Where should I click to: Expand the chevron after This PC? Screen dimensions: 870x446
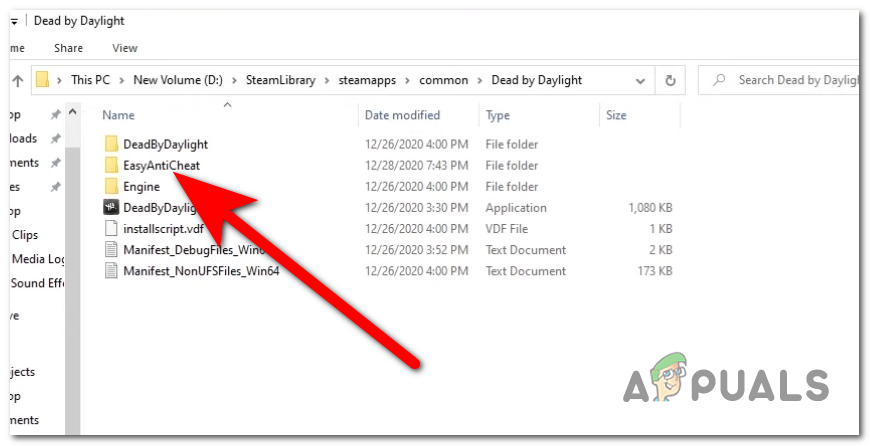(x=122, y=80)
